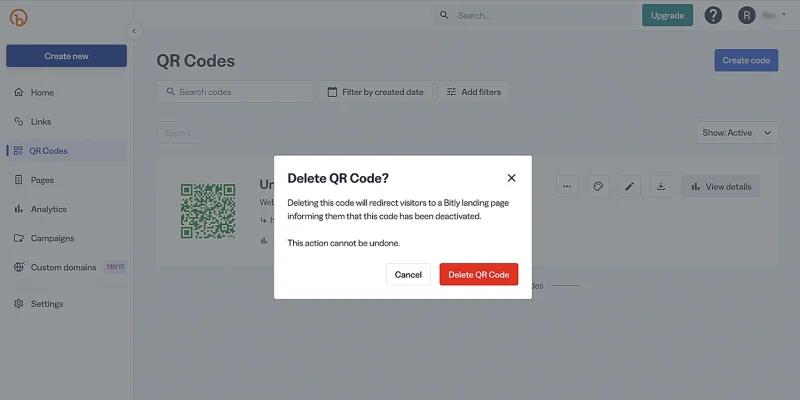The height and width of the screenshot is (400, 800).
Task: Open the account dropdown arrow
Action: click(784, 15)
